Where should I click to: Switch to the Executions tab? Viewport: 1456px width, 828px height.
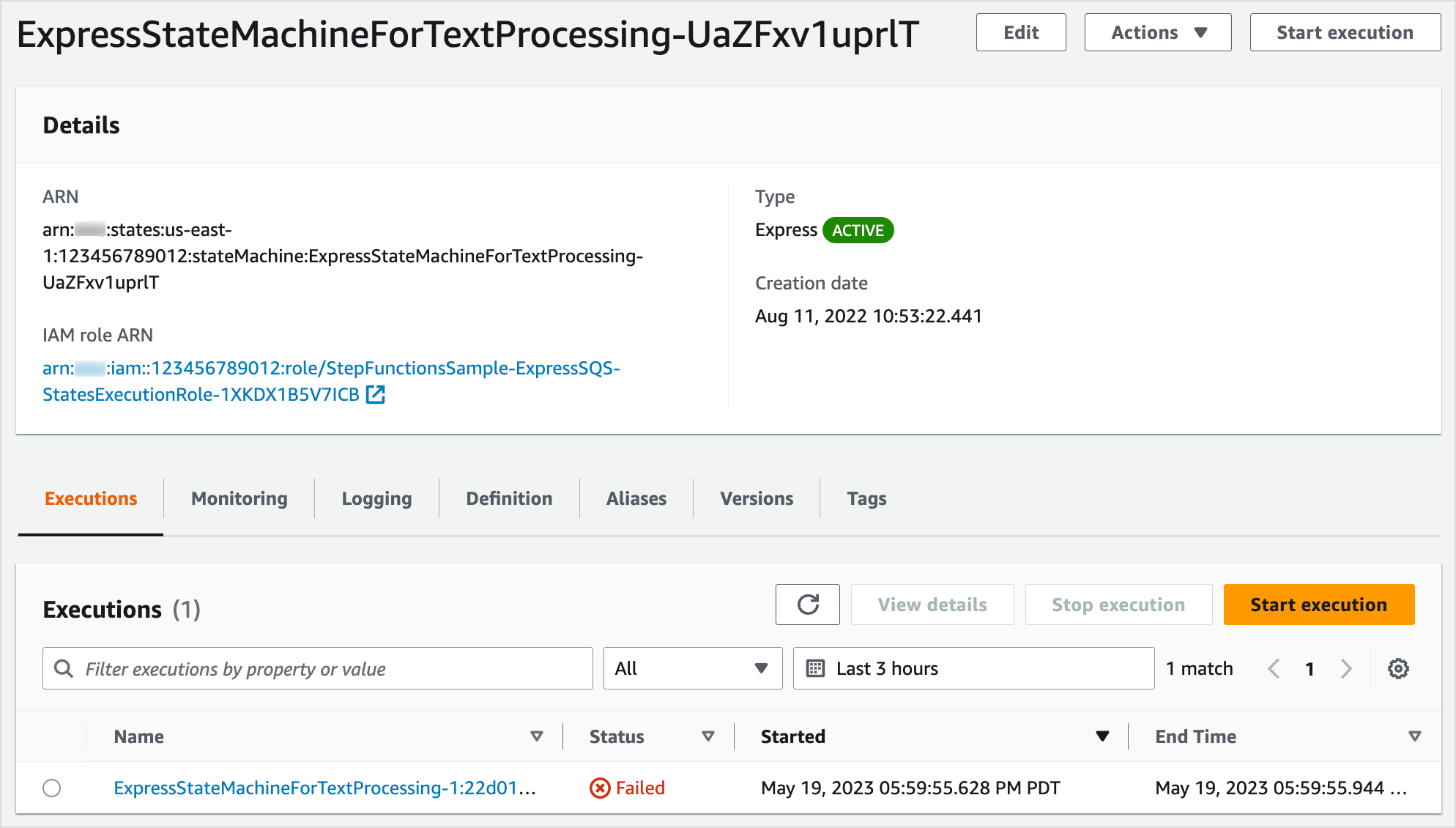coord(91,498)
